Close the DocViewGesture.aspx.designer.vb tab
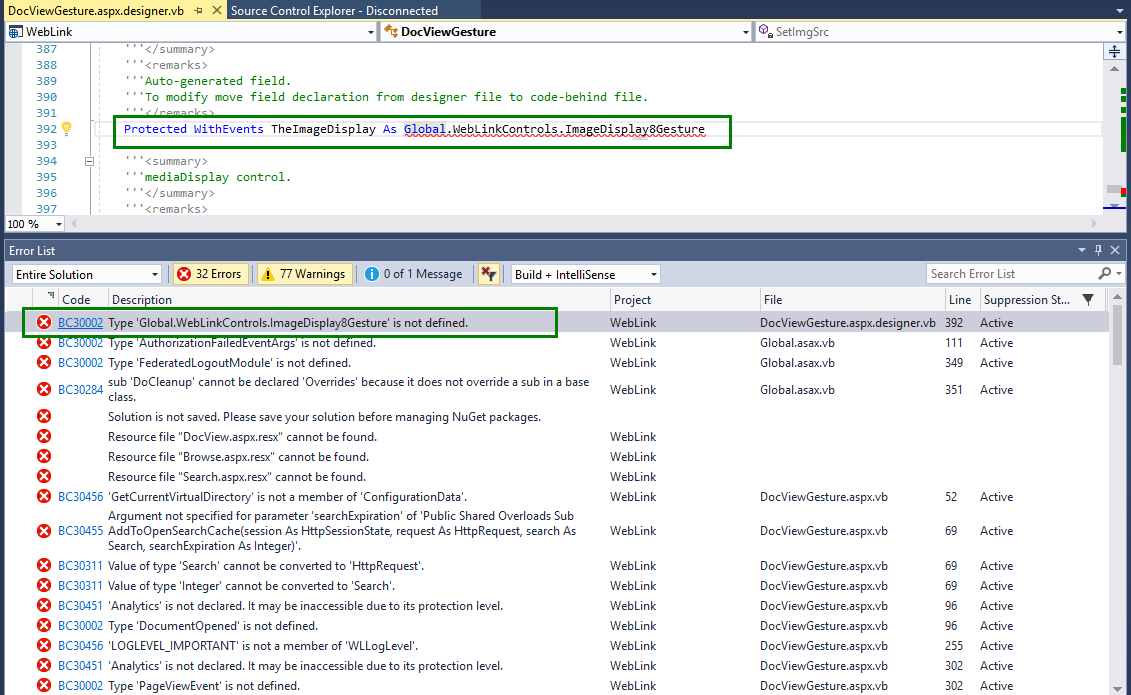This screenshot has height=695, width=1131. (216, 10)
